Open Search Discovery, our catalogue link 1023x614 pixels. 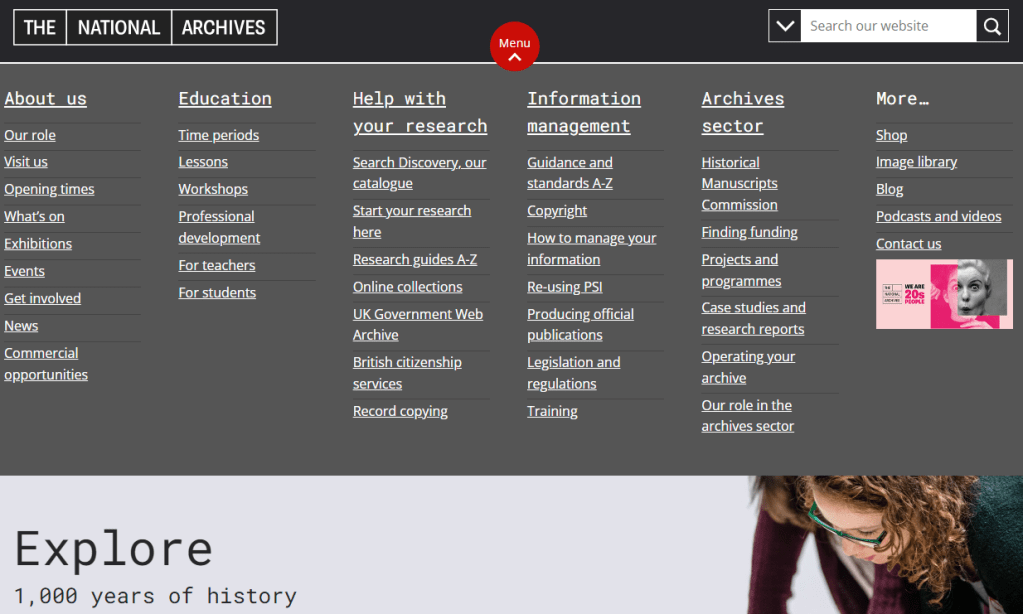(x=419, y=173)
